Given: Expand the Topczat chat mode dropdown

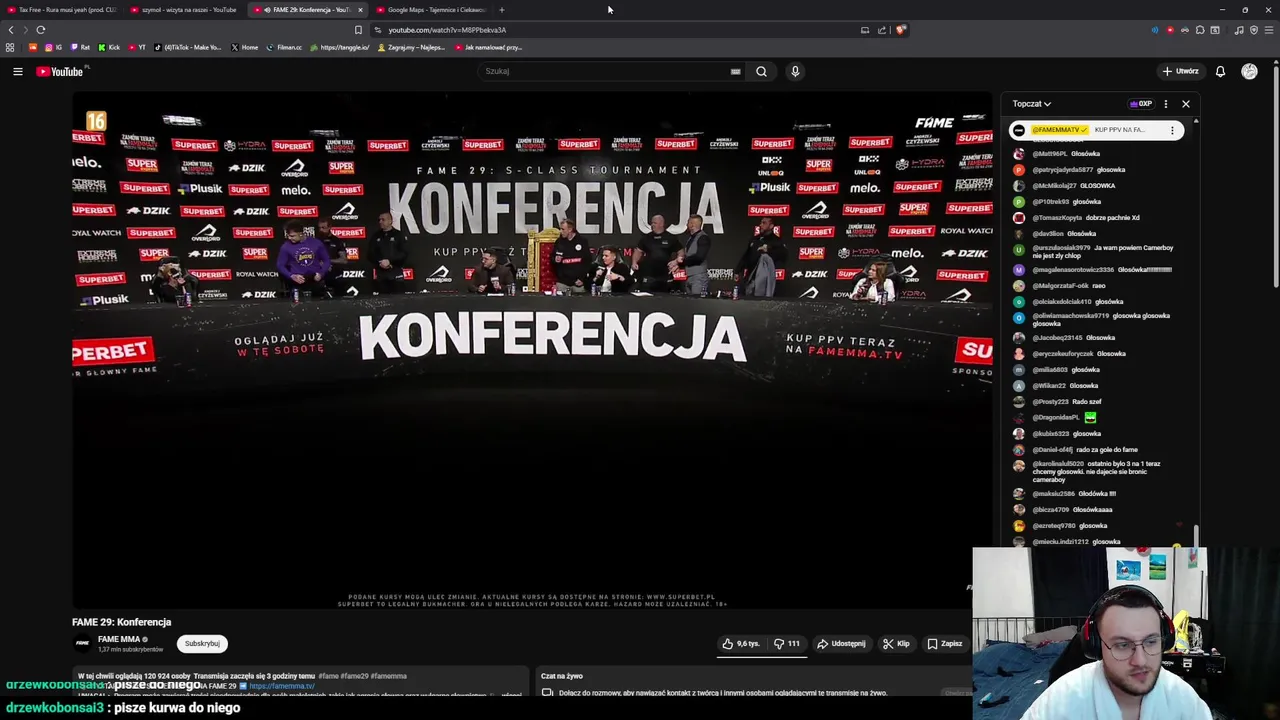Looking at the screenshot, I should tap(1031, 104).
